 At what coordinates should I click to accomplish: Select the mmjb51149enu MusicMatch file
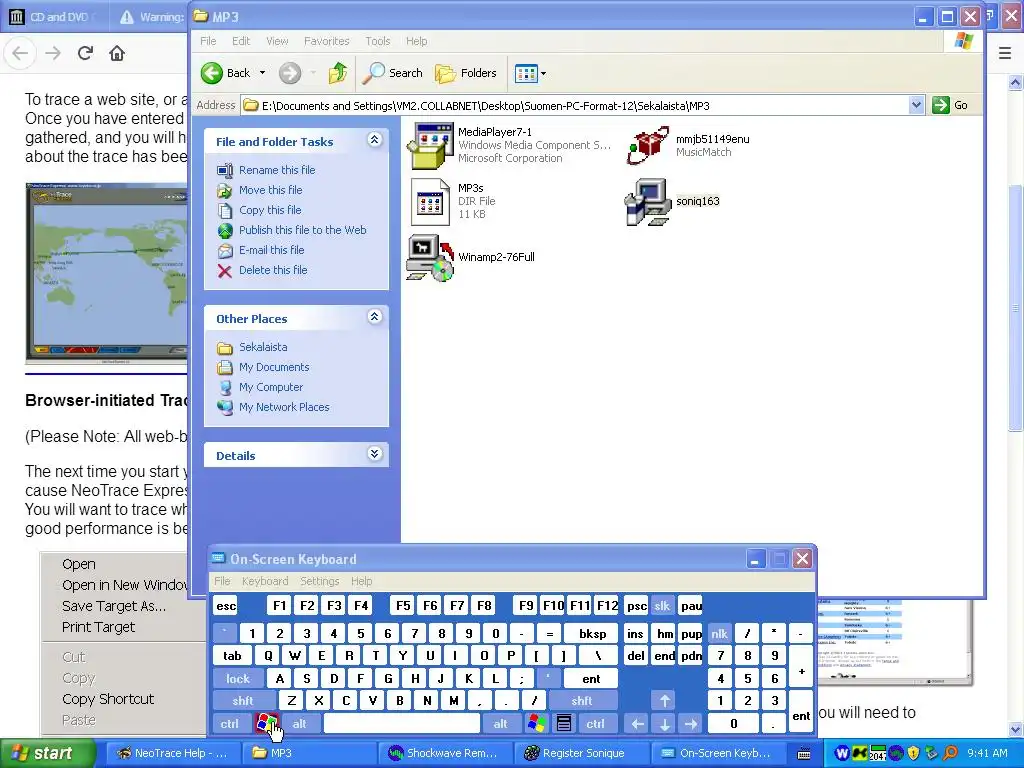coord(648,145)
